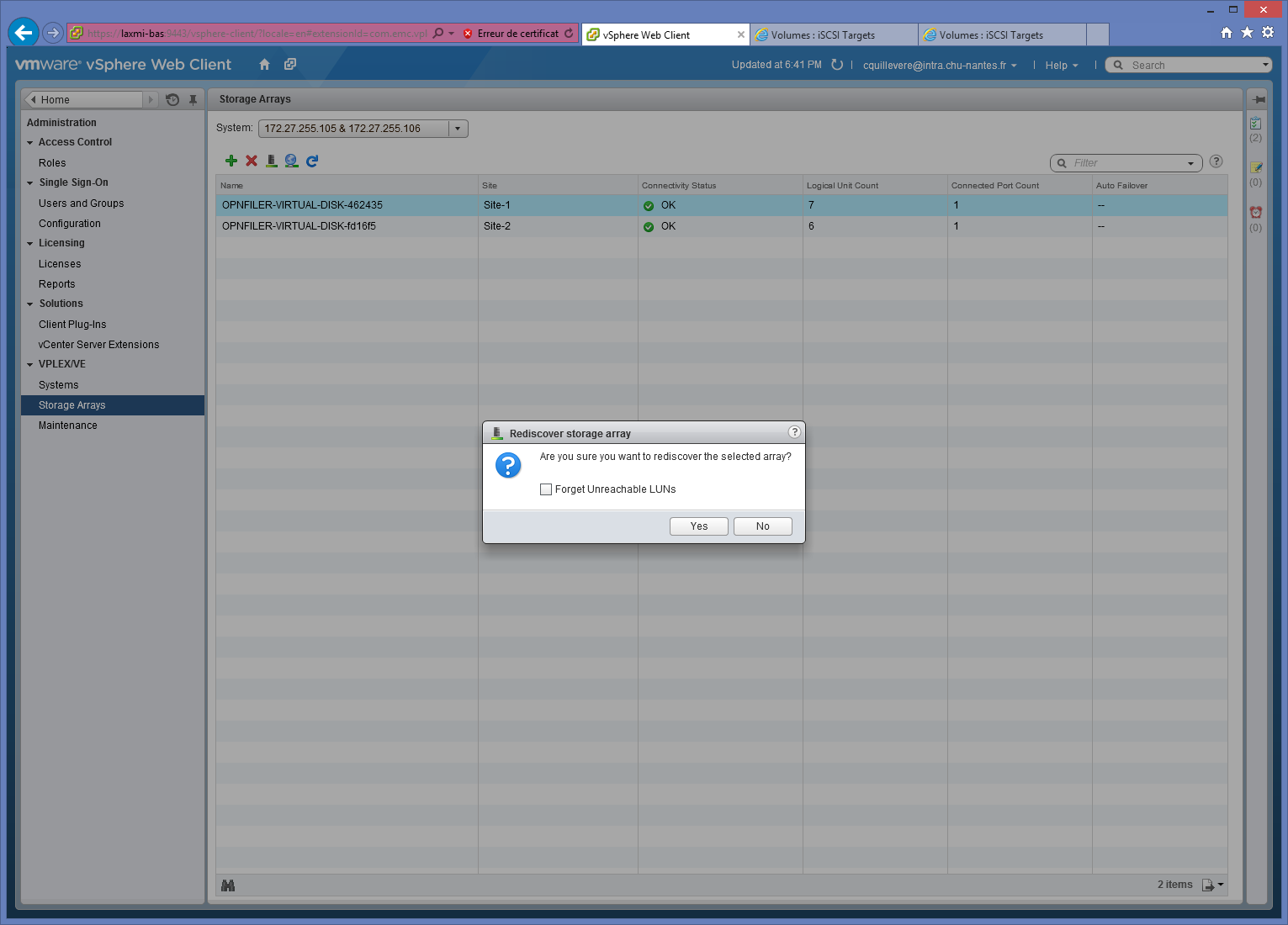Open work in progress notepad icon
1288x925 pixels.
[x=1255, y=168]
